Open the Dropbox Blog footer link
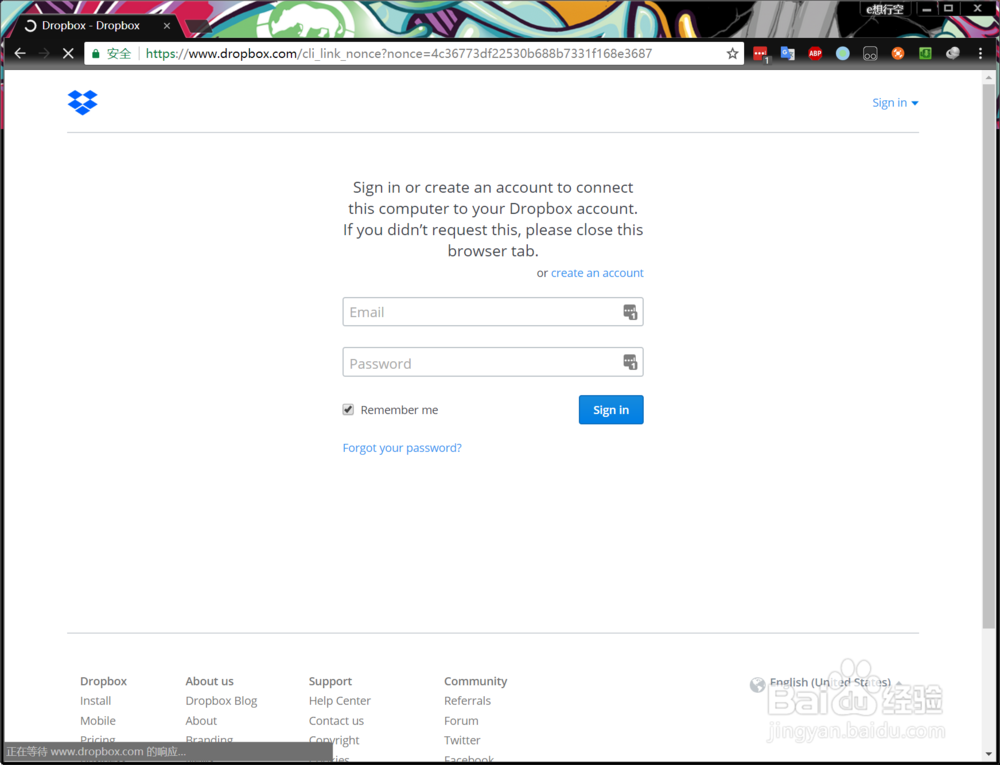Image resolution: width=1000 pixels, height=765 pixels. 221,701
